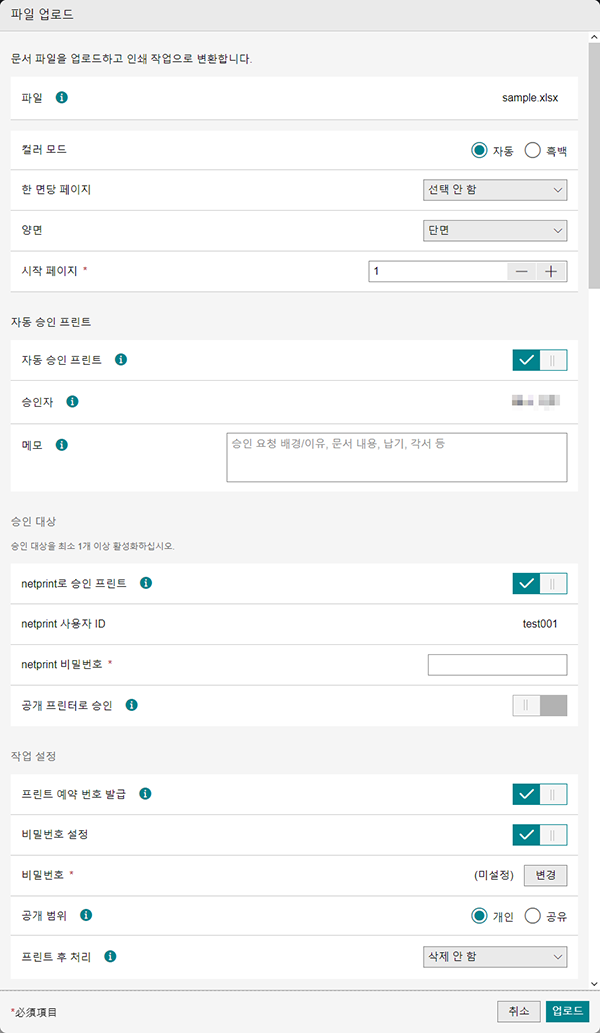Increase 시작 페이지 with the plus button
The width and height of the screenshot is (600, 1033).
tap(551, 271)
